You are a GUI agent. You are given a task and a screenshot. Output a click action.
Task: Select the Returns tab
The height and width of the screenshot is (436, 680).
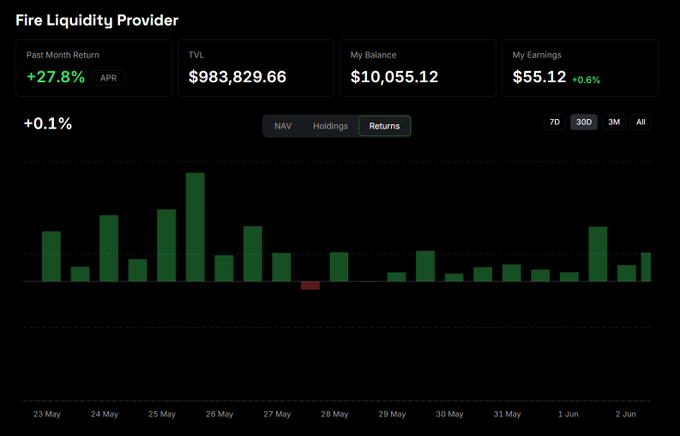pyautogui.click(x=385, y=126)
